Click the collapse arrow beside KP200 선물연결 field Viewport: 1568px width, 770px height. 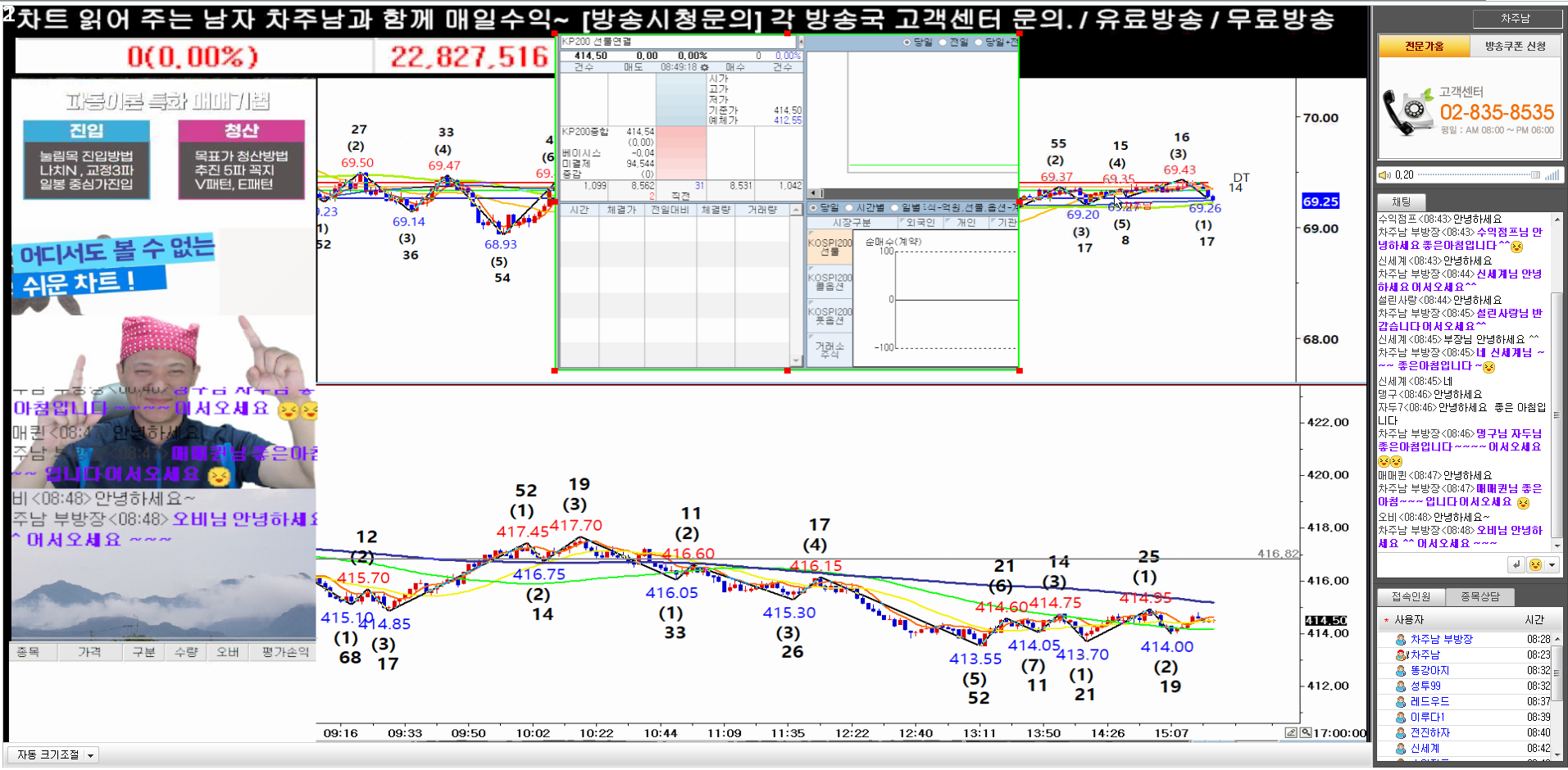pos(801,42)
